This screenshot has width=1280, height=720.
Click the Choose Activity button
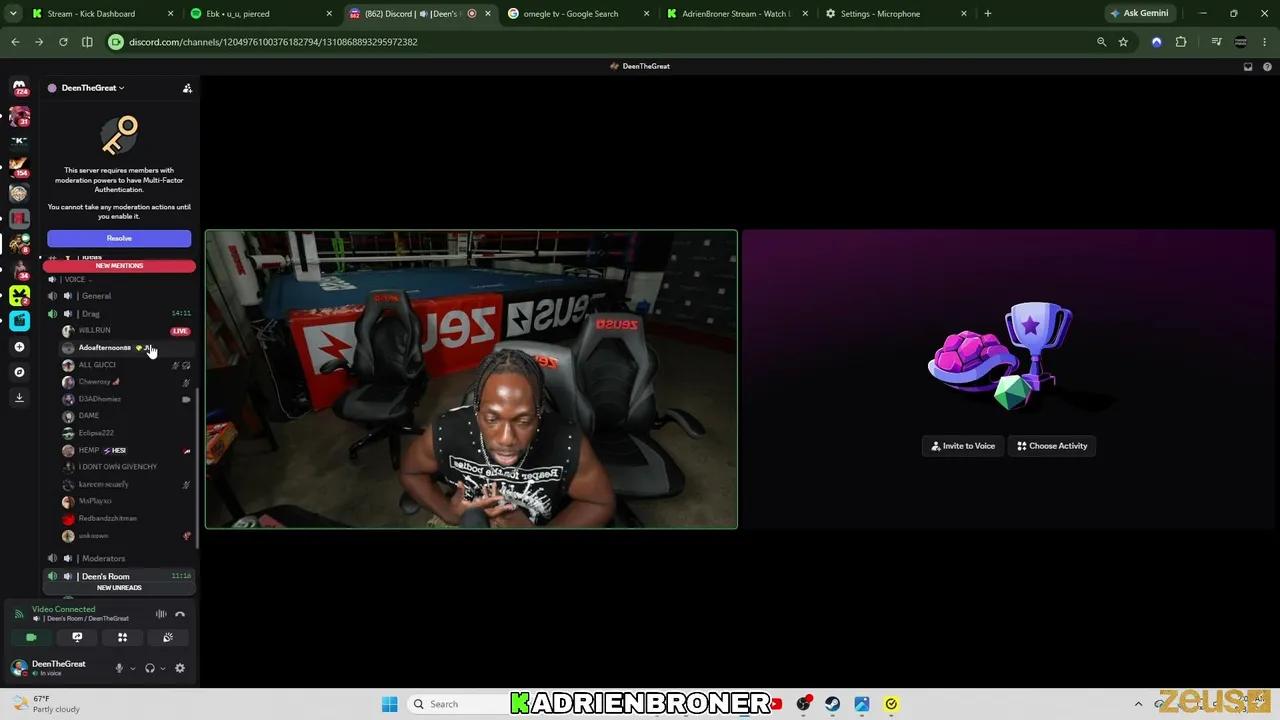click(x=1052, y=446)
